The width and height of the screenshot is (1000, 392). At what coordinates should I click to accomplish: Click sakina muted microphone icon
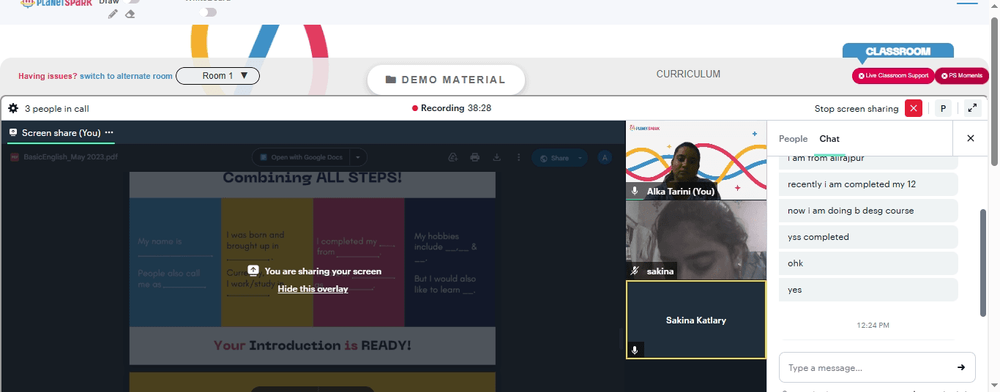point(635,271)
